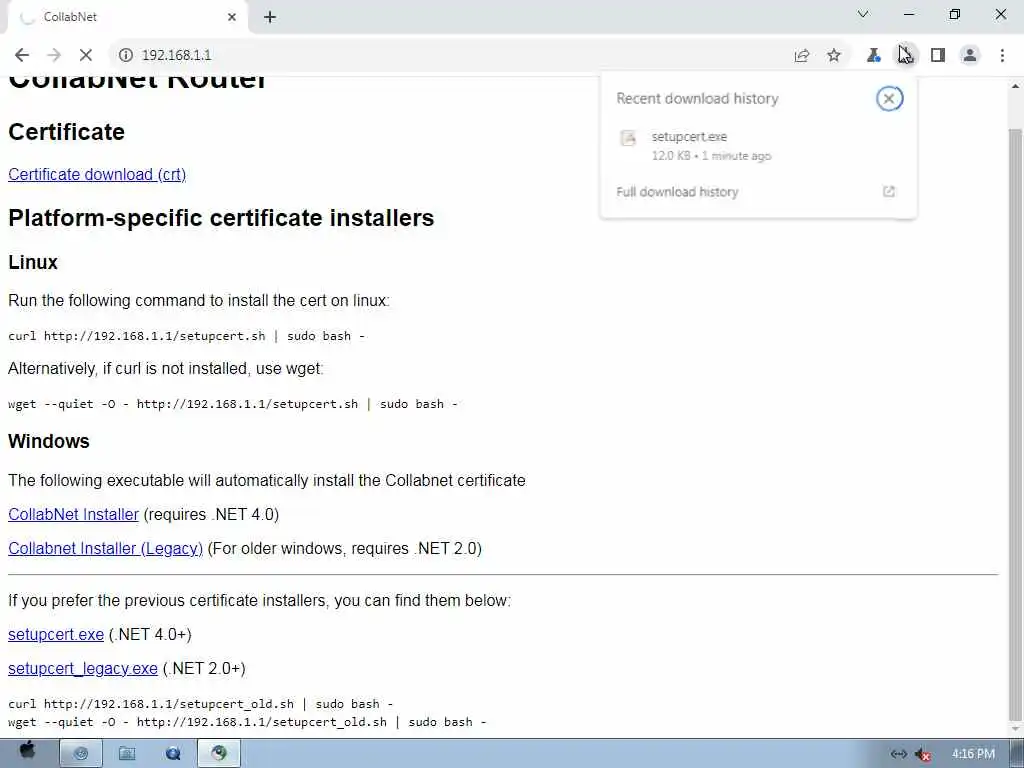Click the 4:16 PM clock
Viewport: 1024px width, 768px height.
pos(973,754)
